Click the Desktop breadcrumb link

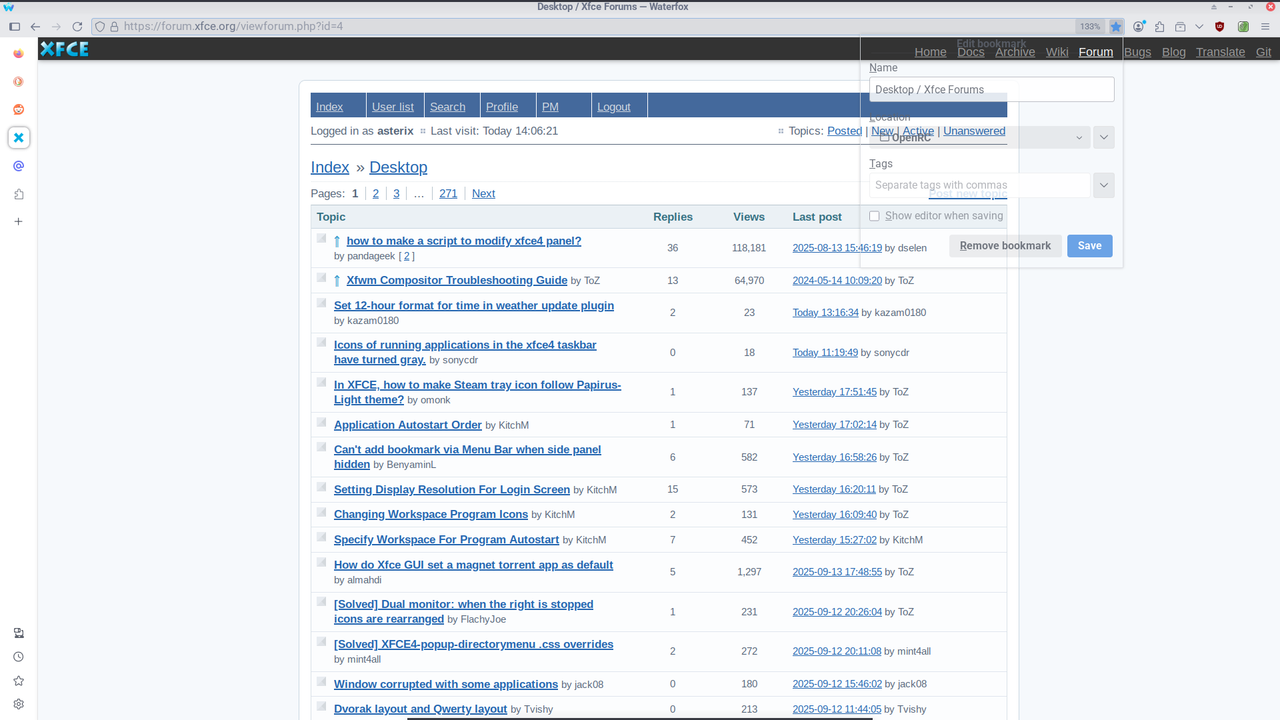pyautogui.click(x=398, y=167)
